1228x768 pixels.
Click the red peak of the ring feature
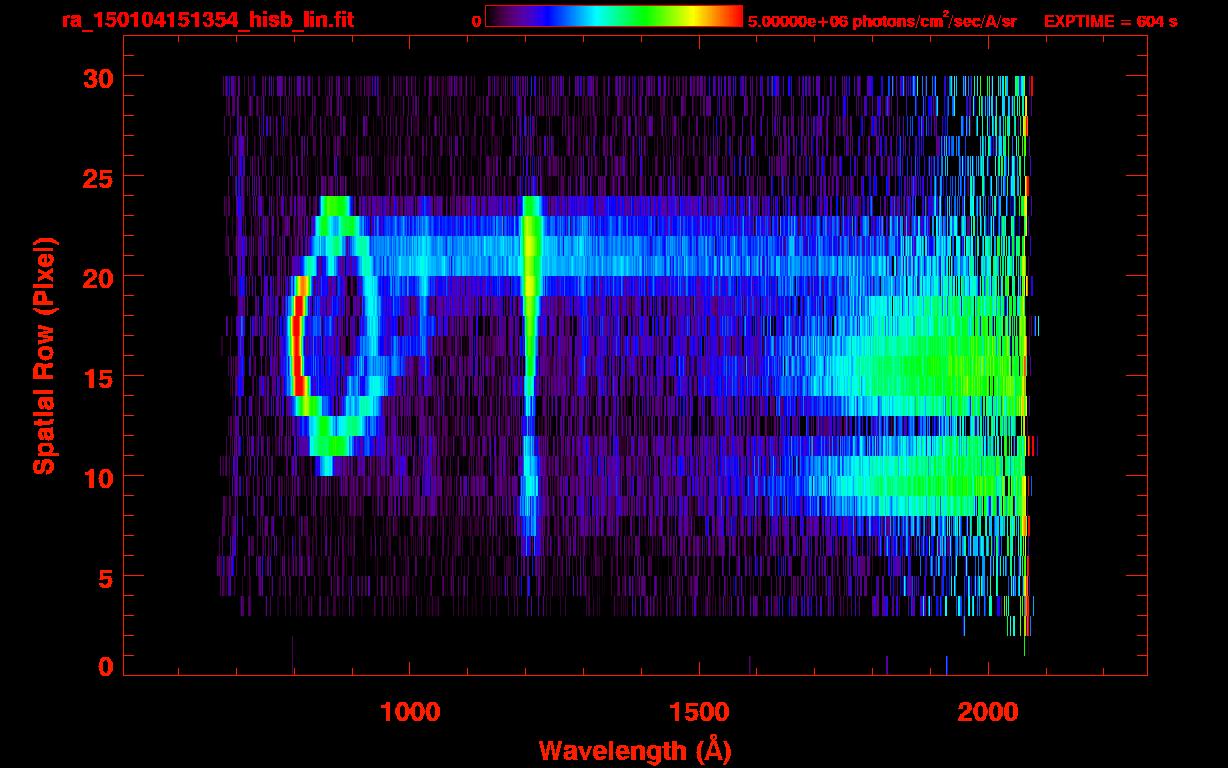point(297,346)
